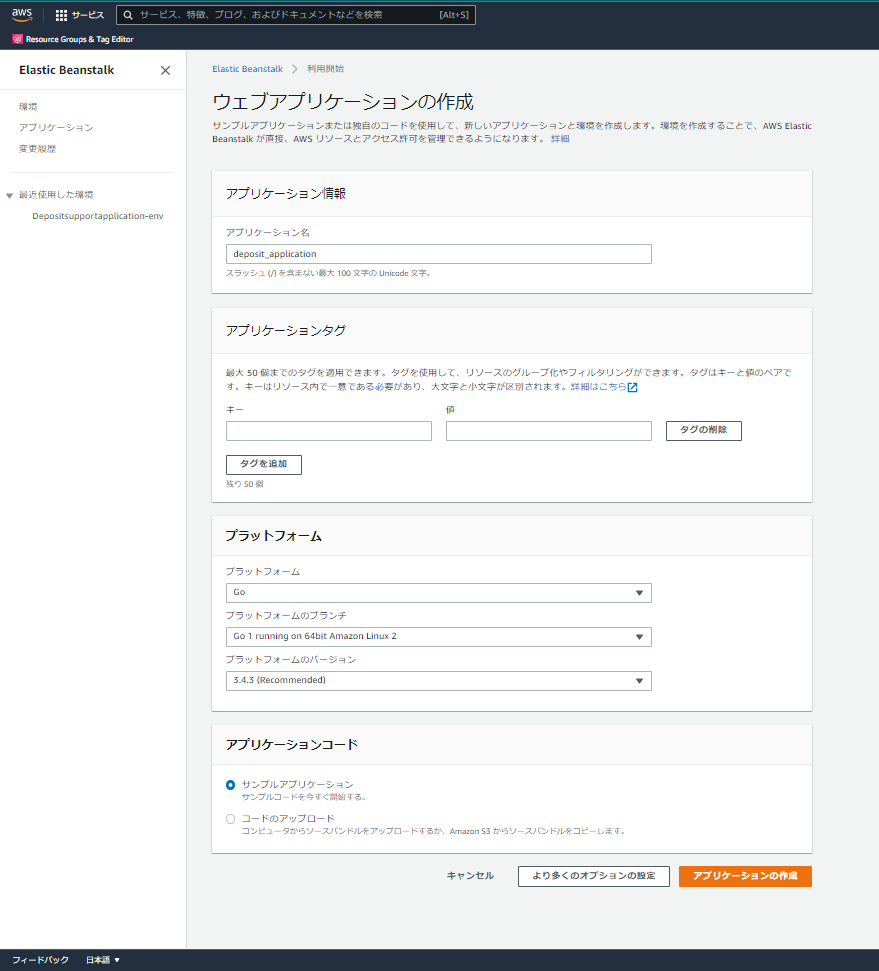Click the ウェブアプリケーションの作成 page heading
Viewport: 879px width, 971px height.
pos(343,102)
